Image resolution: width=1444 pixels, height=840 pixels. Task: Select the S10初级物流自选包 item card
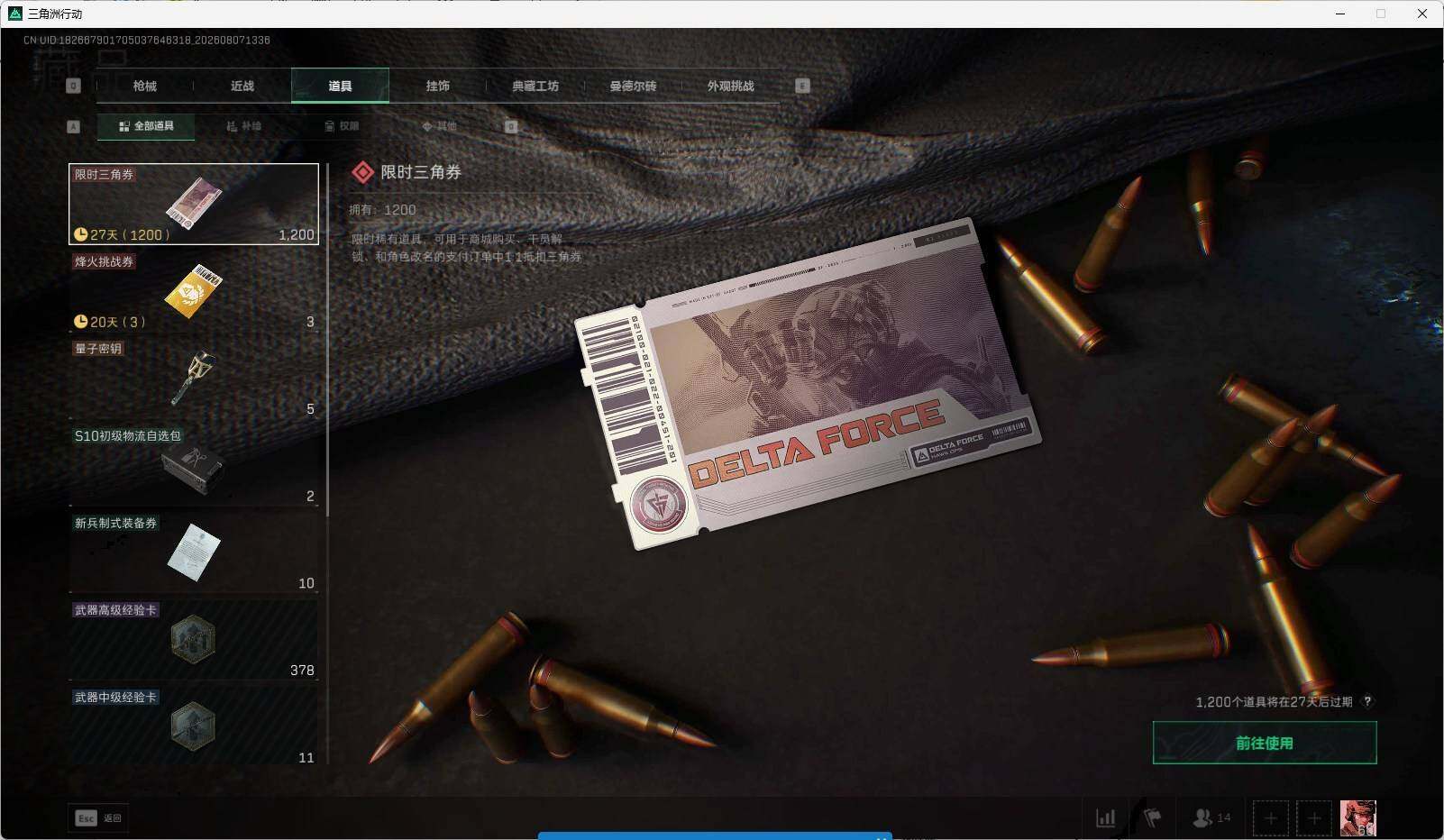click(194, 465)
